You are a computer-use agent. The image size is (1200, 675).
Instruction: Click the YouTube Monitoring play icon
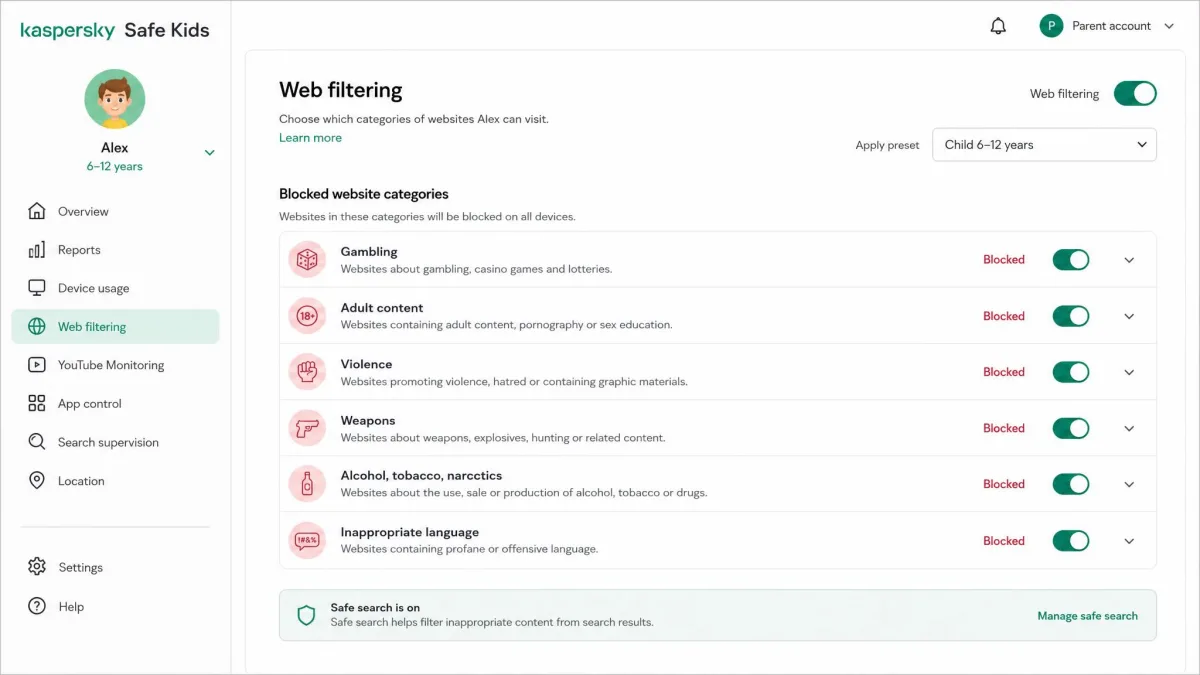click(x=37, y=365)
